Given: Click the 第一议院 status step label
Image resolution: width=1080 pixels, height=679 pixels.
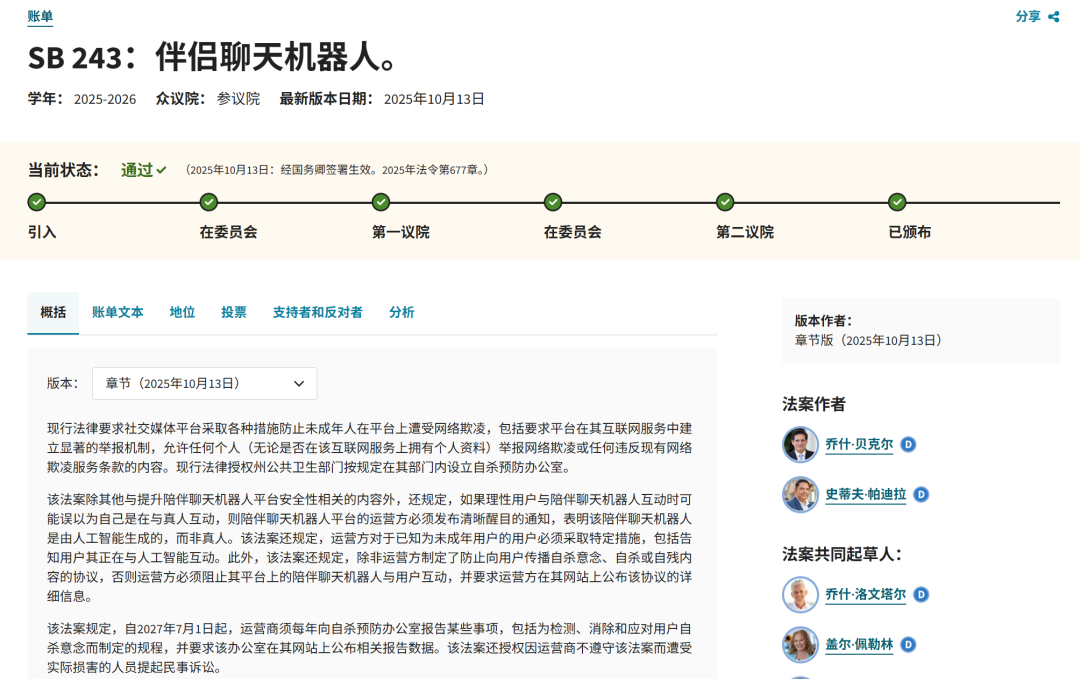Looking at the screenshot, I should coord(401,232).
